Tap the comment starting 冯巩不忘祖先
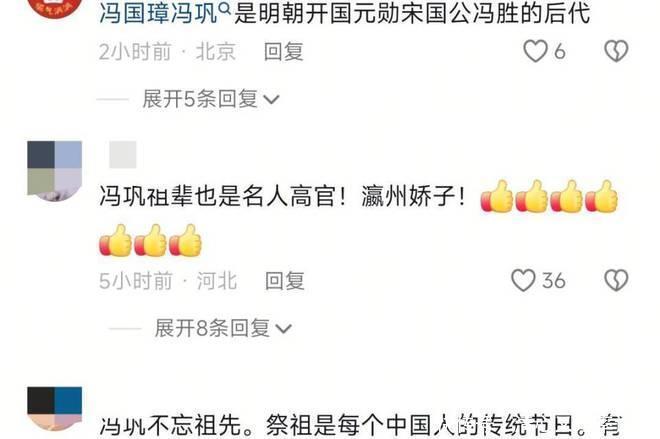This screenshot has height=439, width=660. (x=360, y=425)
